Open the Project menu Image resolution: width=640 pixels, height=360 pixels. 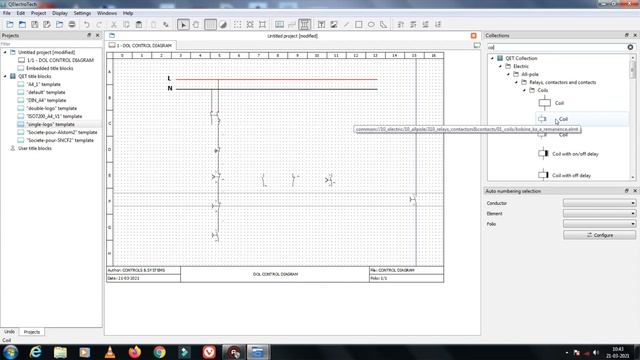[x=38, y=13]
